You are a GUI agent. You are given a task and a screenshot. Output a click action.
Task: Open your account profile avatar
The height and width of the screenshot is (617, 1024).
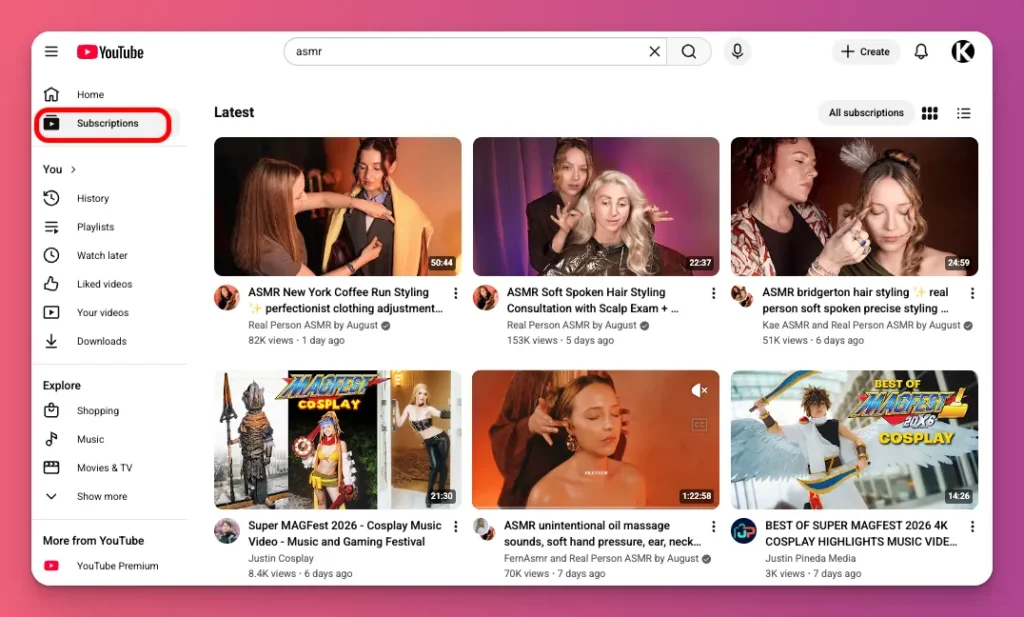tap(962, 51)
